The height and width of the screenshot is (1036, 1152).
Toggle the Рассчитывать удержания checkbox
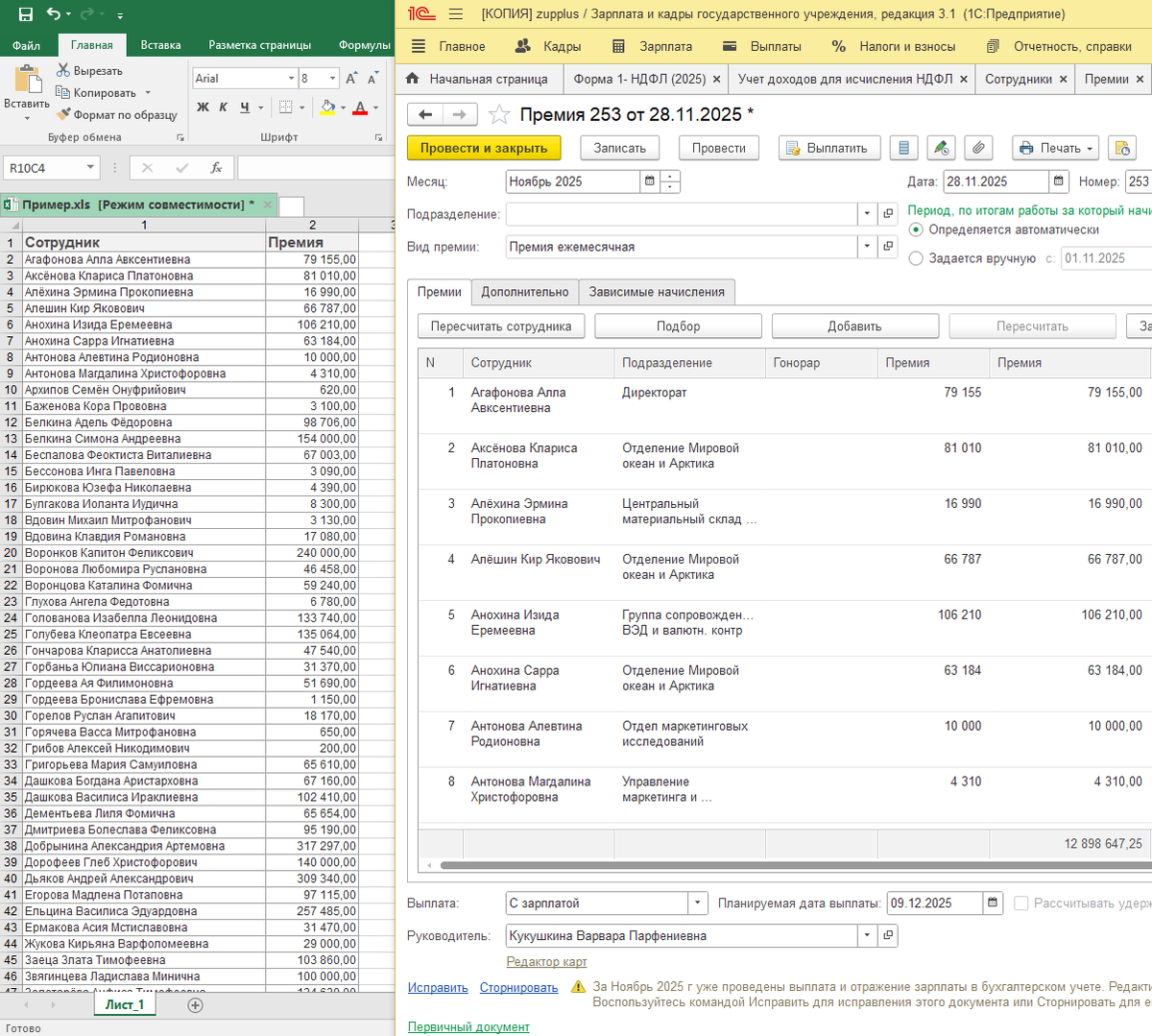coord(1021,903)
